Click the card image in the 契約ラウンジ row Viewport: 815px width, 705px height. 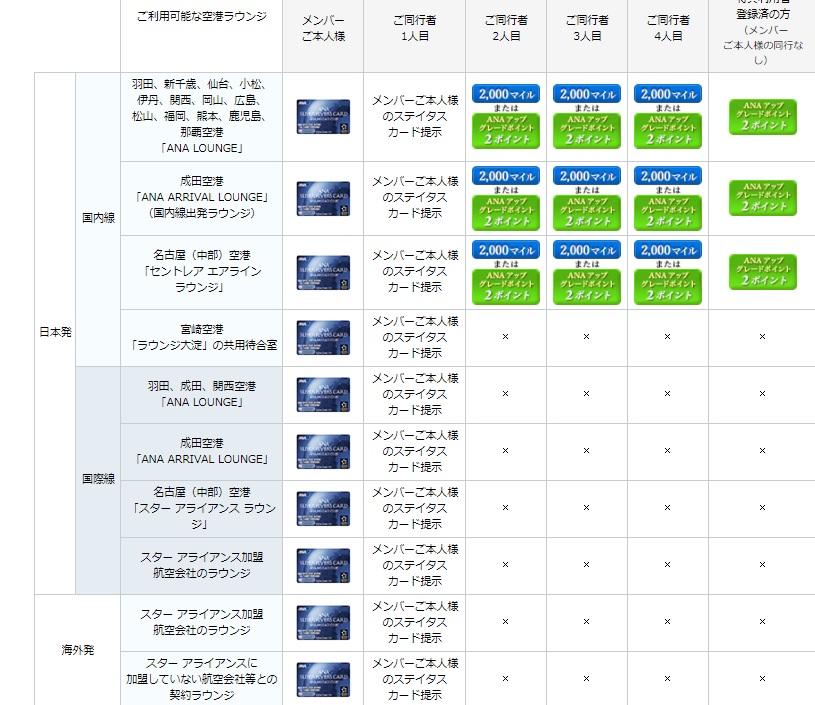click(323, 680)
